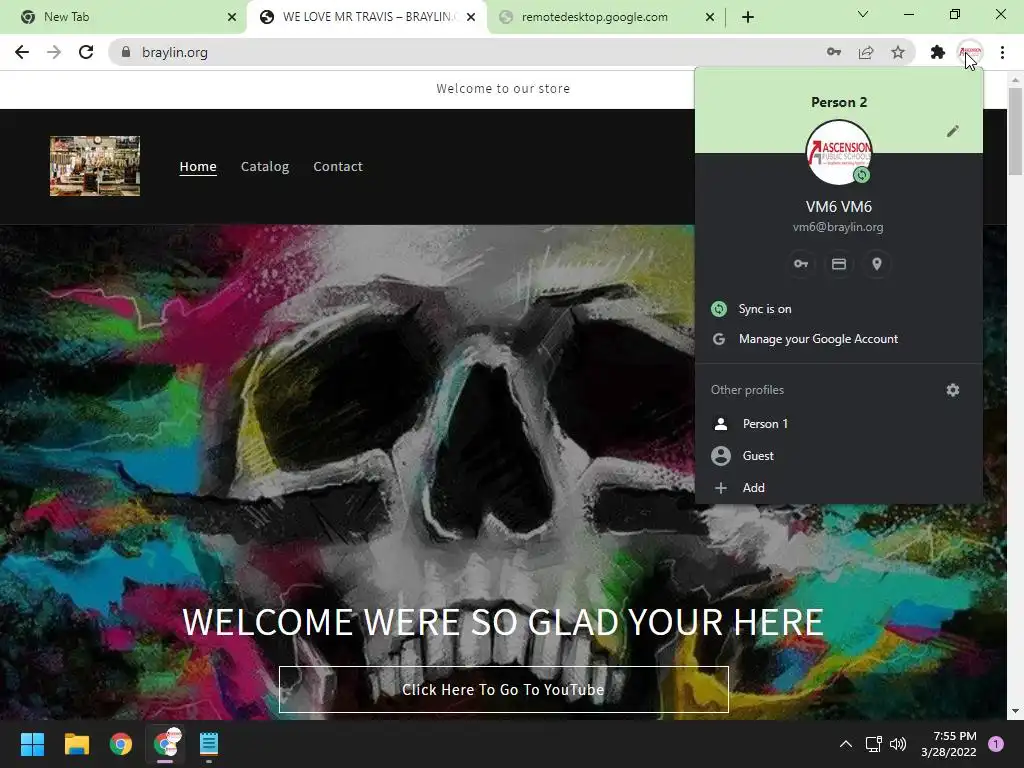The height and width of the screenshot is (768, 1024).
Task: Click the network icon in system tray
Action: coord(873,744)
